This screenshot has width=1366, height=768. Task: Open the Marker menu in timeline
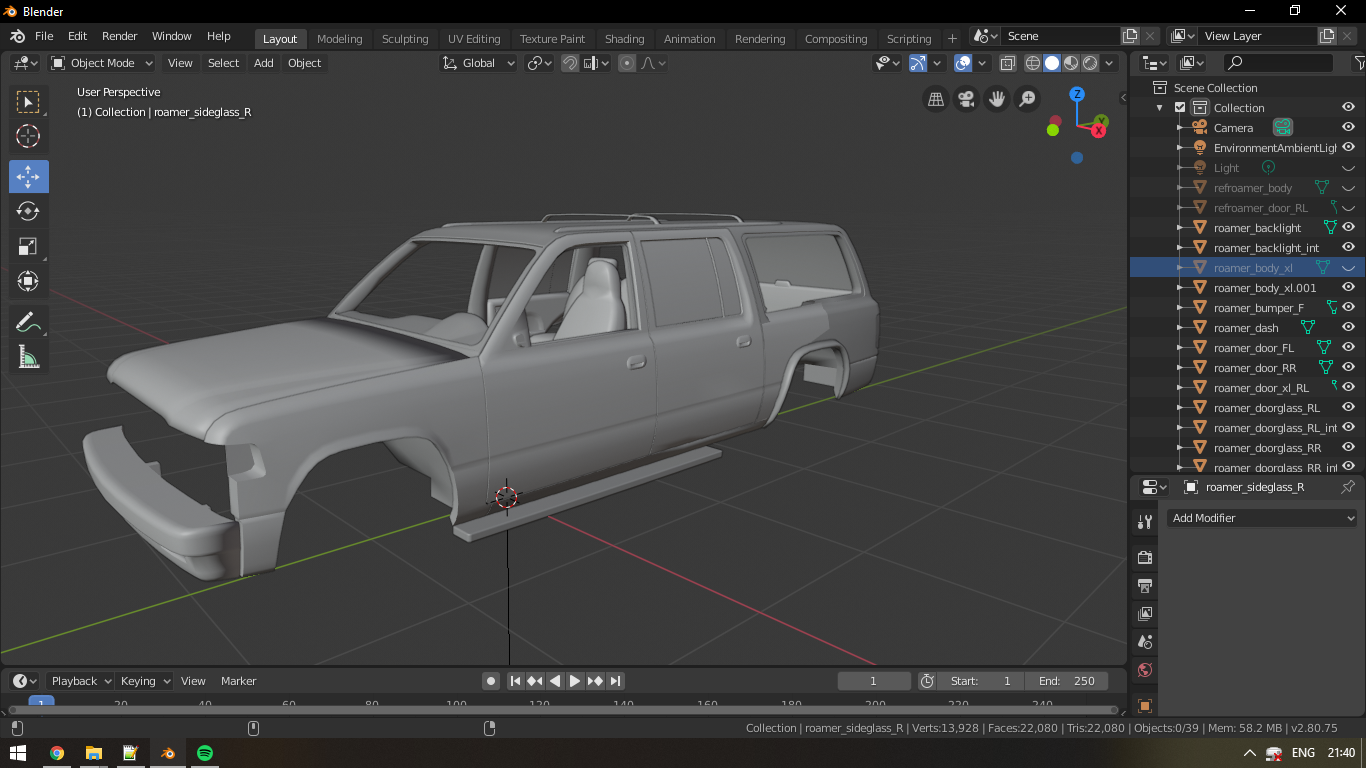click(x=238, y=681)
